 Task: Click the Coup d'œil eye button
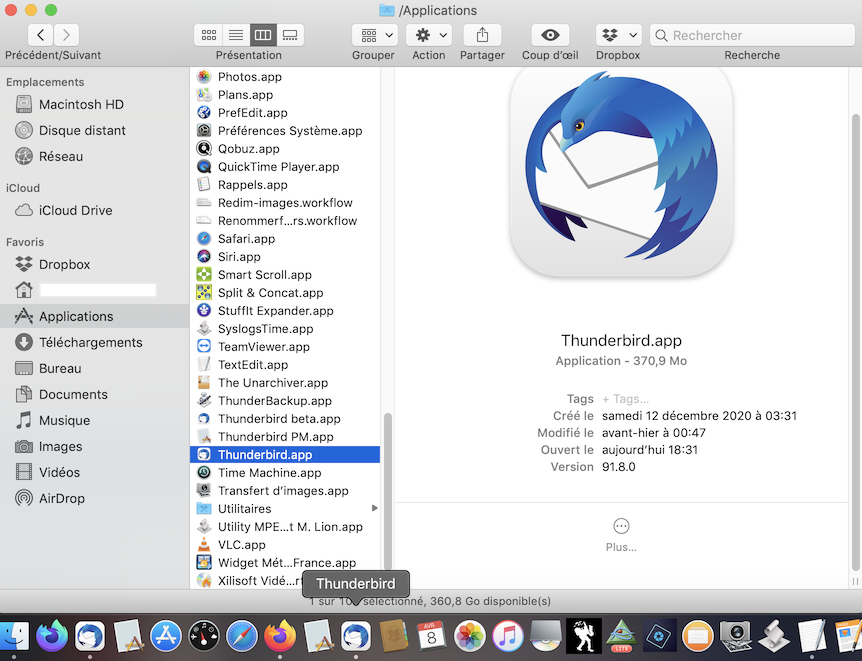[x=550, y=35]
